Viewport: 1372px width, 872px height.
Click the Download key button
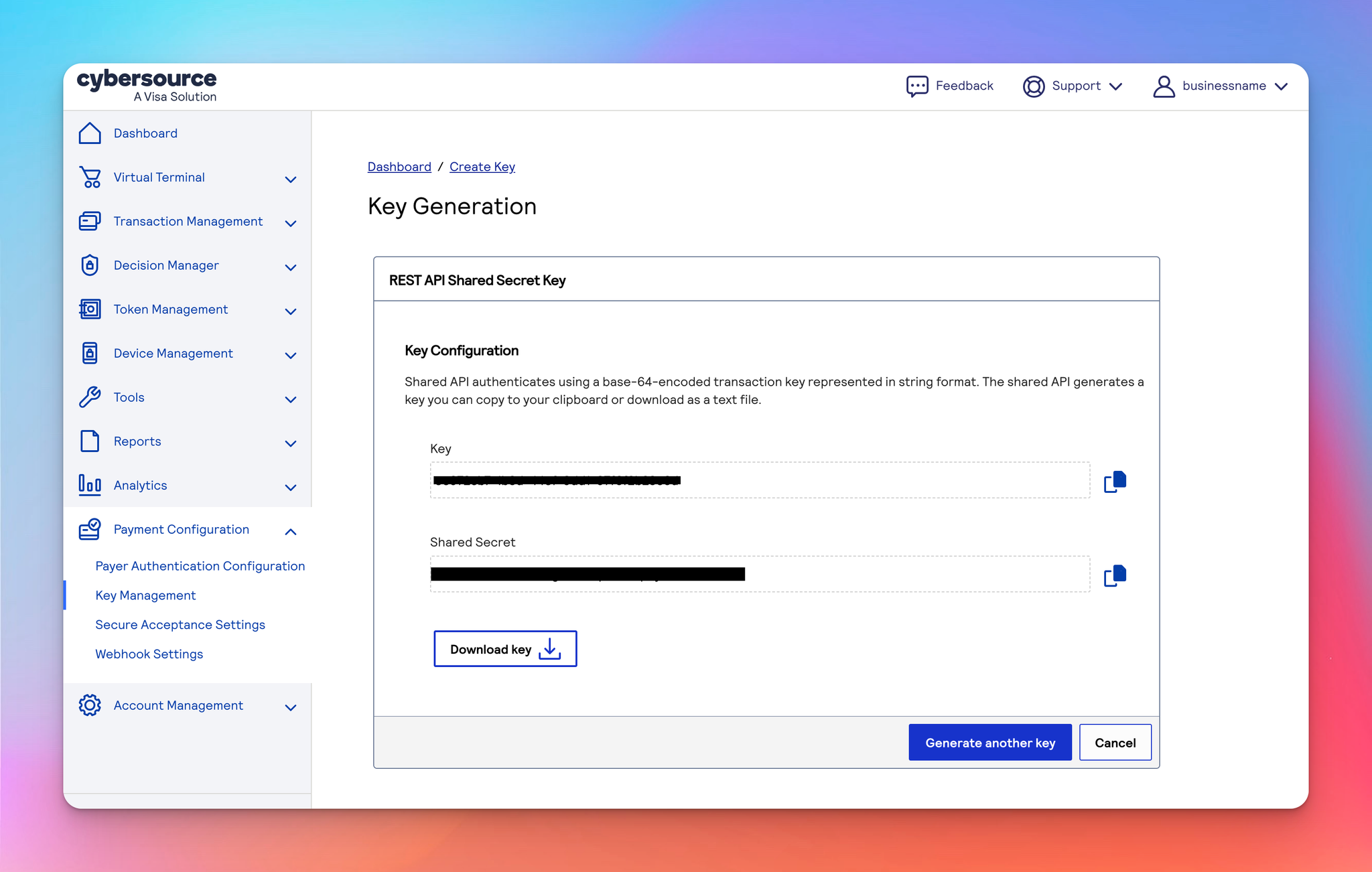(x=505, y=649)
